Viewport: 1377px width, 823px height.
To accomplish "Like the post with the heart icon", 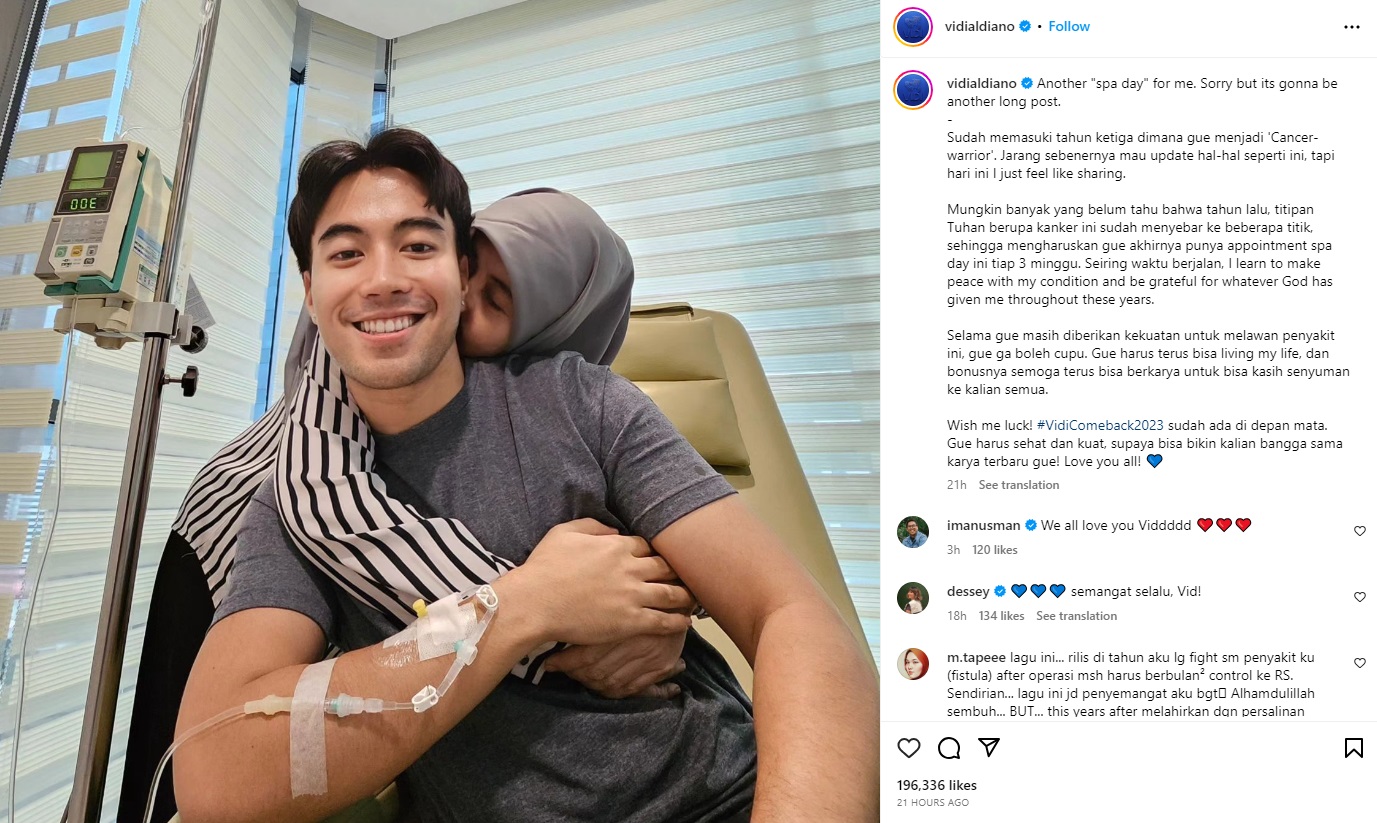I will point(908,748).
